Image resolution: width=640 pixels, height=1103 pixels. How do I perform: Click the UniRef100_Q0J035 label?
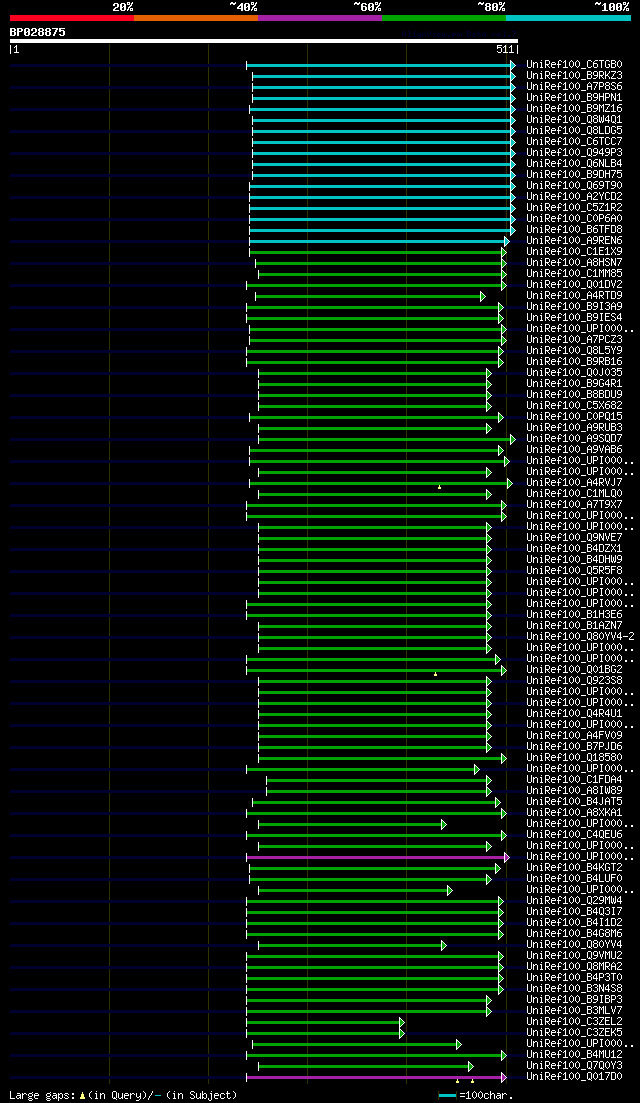tap(574, 372)
